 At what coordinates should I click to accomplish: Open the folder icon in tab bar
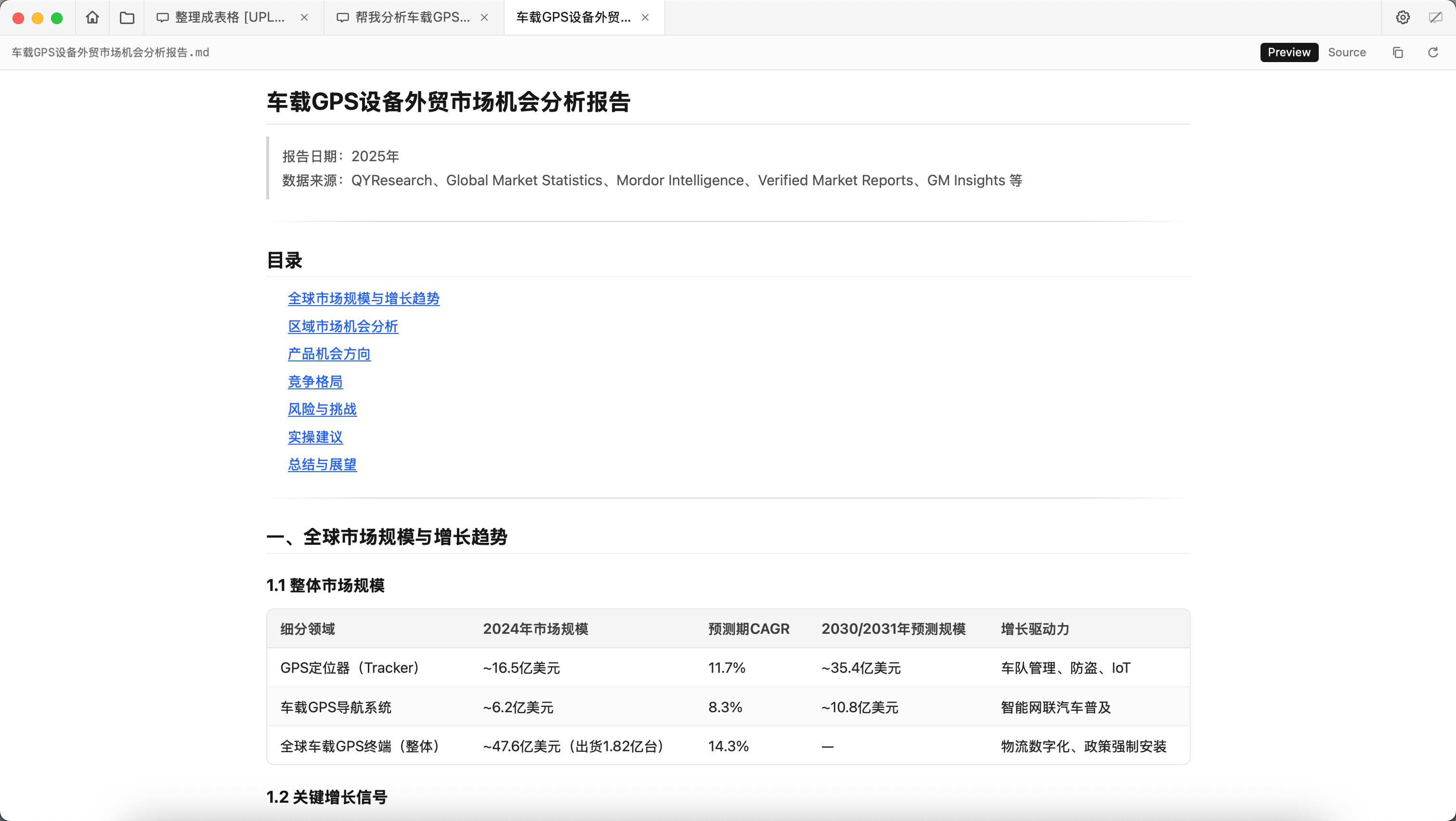(x=127, y=17)
